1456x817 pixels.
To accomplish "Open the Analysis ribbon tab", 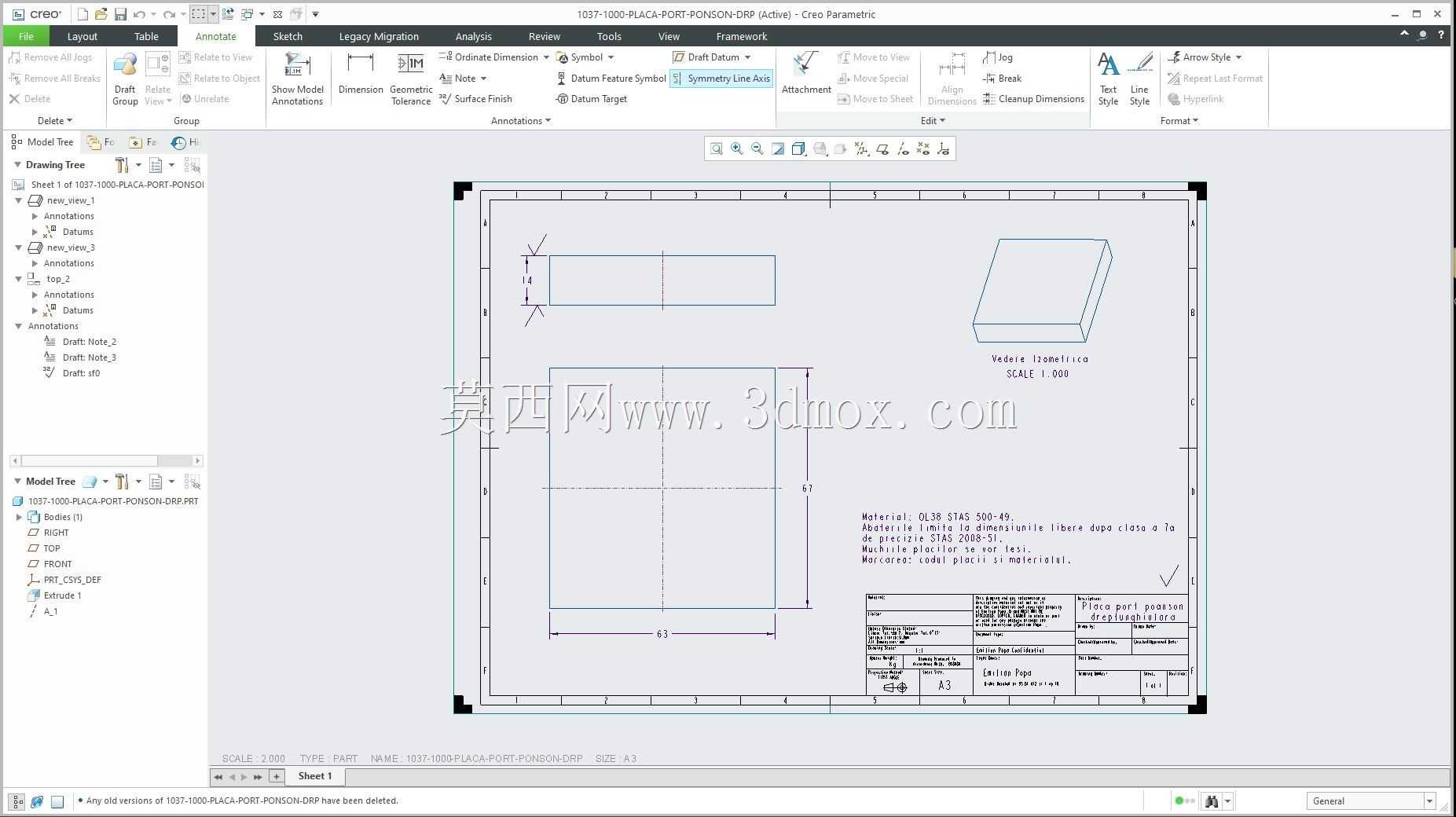I will coord(473,36).
